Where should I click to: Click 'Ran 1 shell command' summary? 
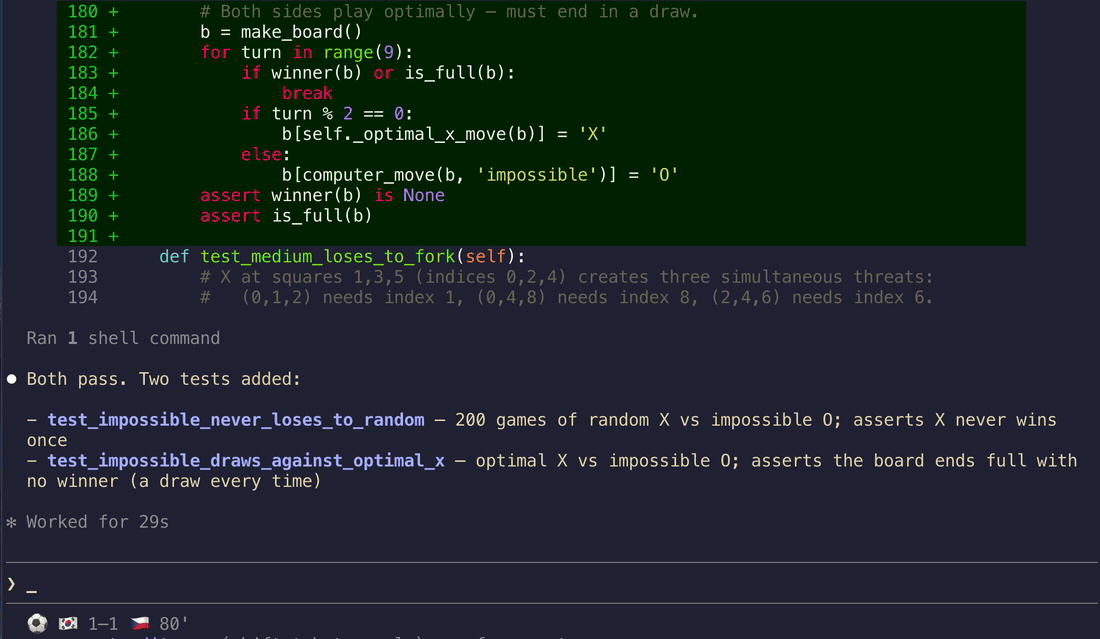click(x=123, y=338)
